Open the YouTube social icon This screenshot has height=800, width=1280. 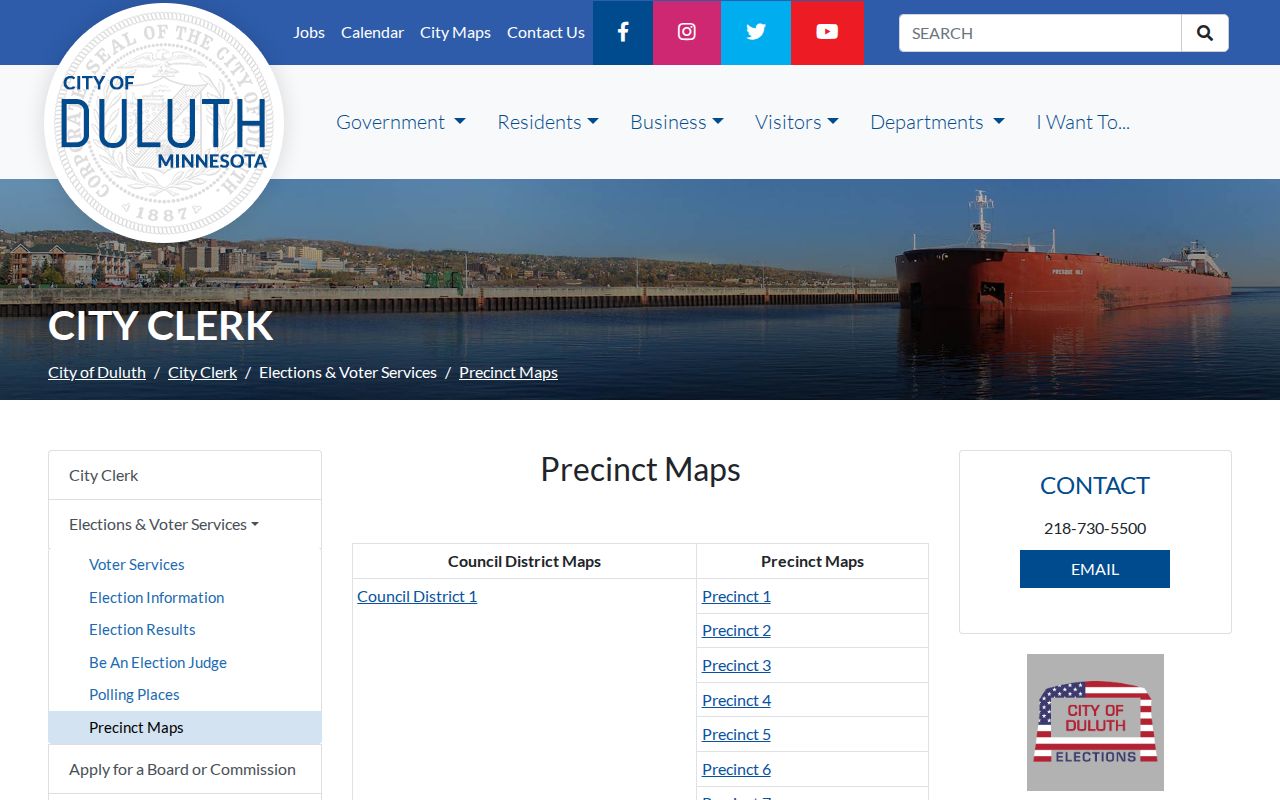coord(827,32)
